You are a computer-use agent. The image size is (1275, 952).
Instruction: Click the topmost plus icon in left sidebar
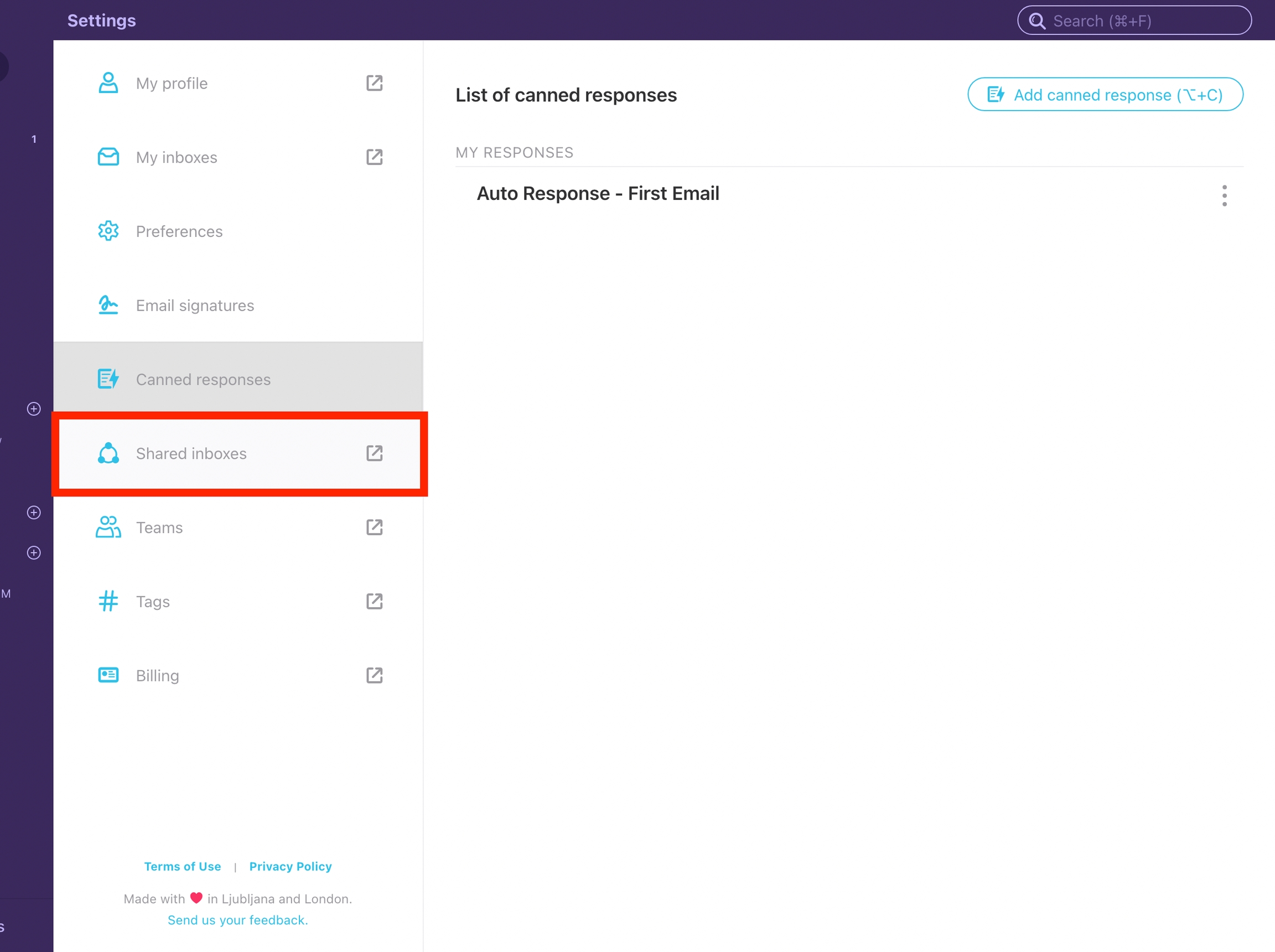coord(34,408)
